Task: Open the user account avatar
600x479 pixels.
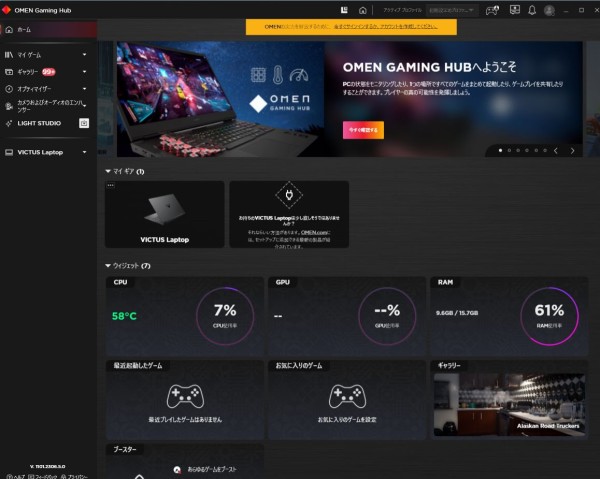Action: tap(548, 10)
